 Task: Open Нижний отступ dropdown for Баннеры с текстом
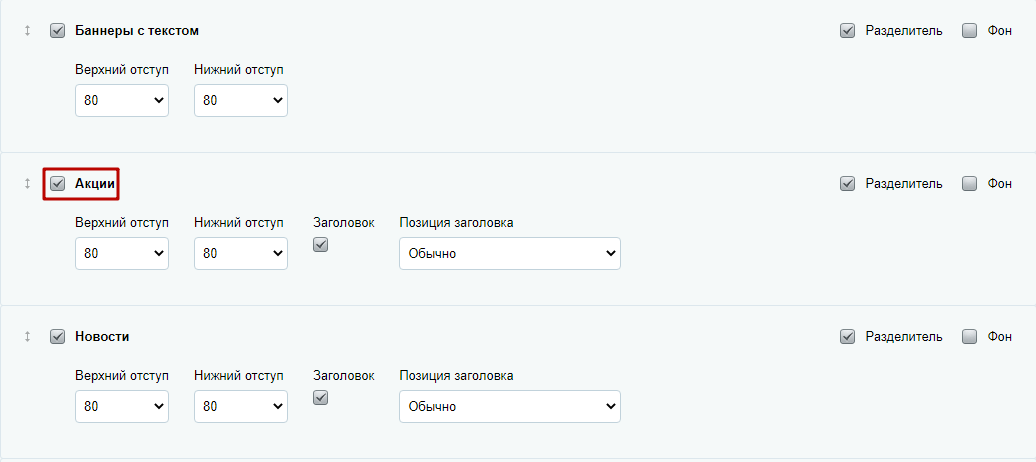[x=241, y=100]
